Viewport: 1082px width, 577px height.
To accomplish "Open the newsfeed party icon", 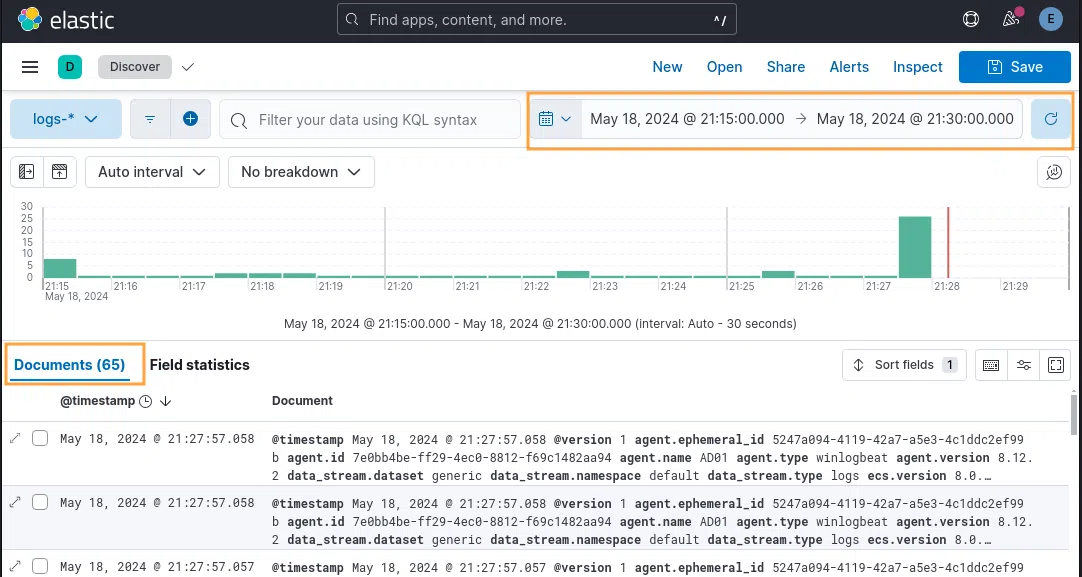I will point(1011,19).
